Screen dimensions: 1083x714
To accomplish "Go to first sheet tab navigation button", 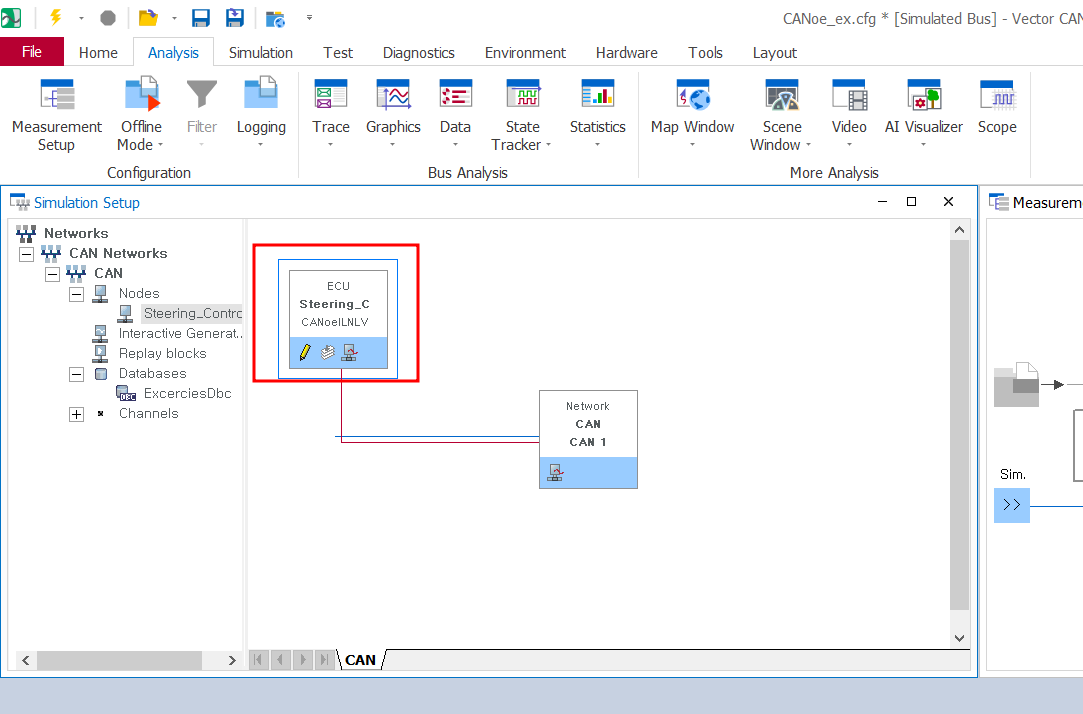I will click(x=258, y=659).
